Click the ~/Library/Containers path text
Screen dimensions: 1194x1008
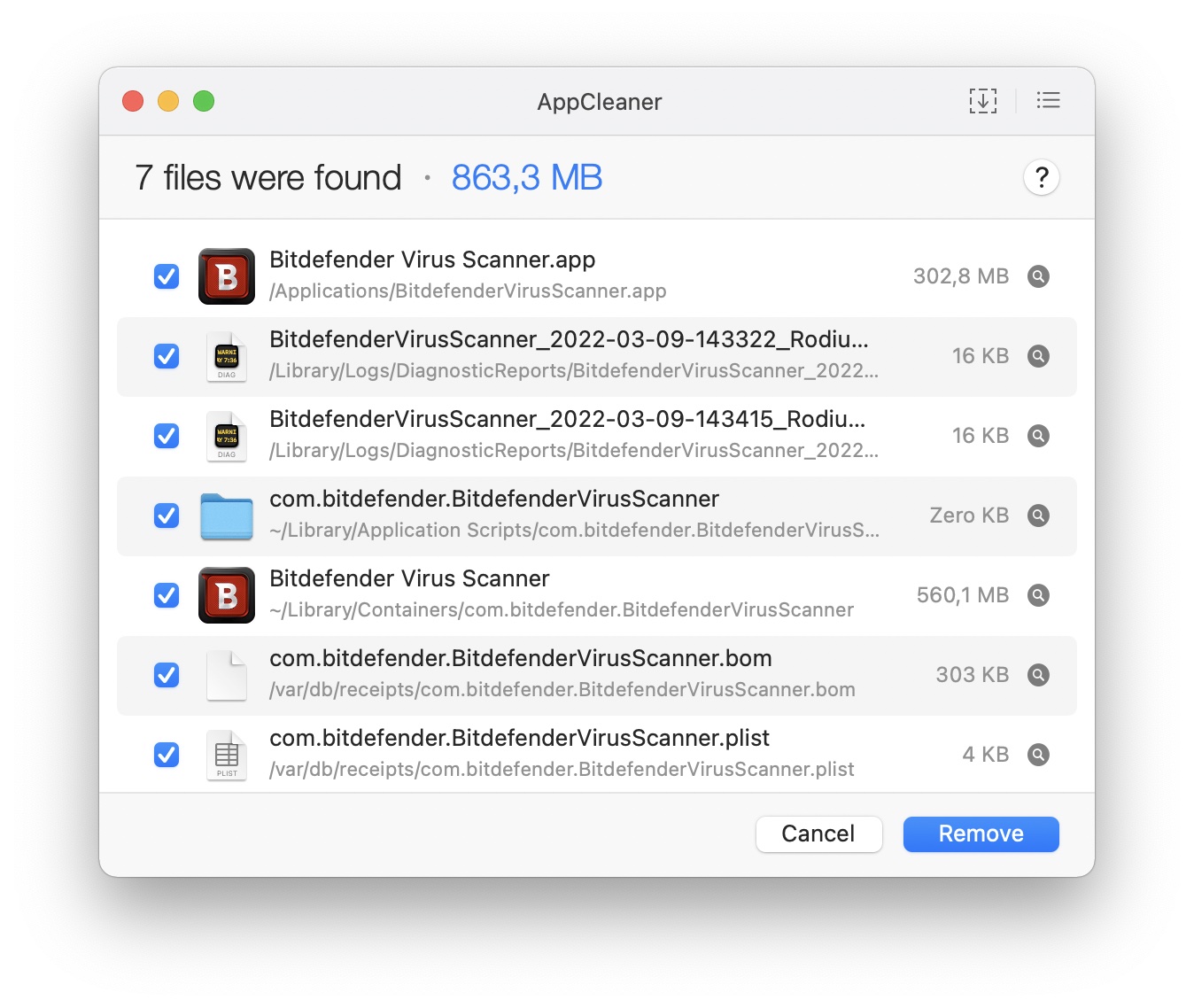[562, 610]
